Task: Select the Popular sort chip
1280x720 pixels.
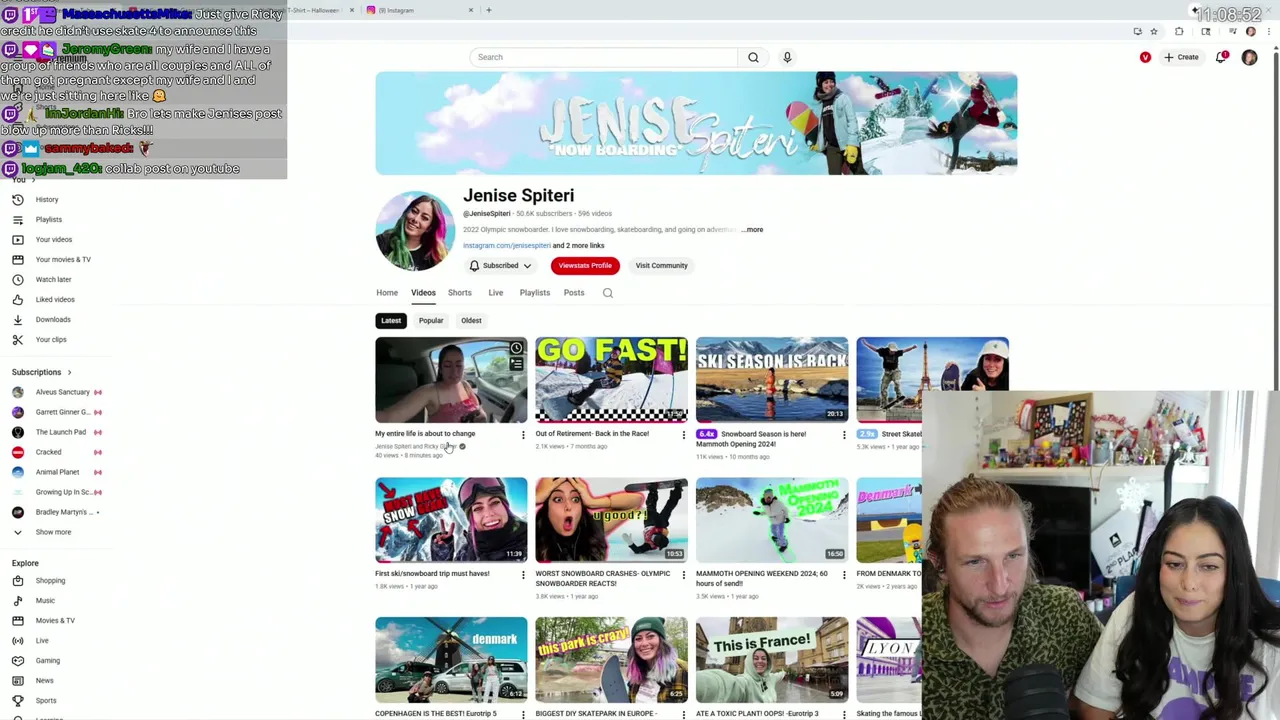Action: (431, 320)
